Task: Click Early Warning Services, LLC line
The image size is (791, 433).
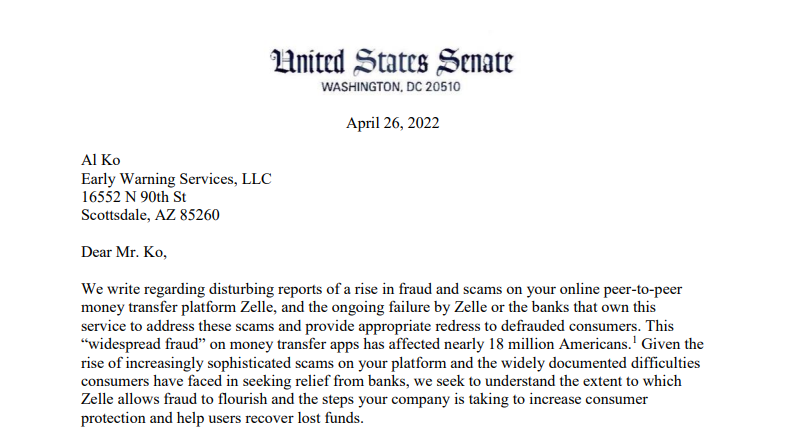Action: (176, 178)
